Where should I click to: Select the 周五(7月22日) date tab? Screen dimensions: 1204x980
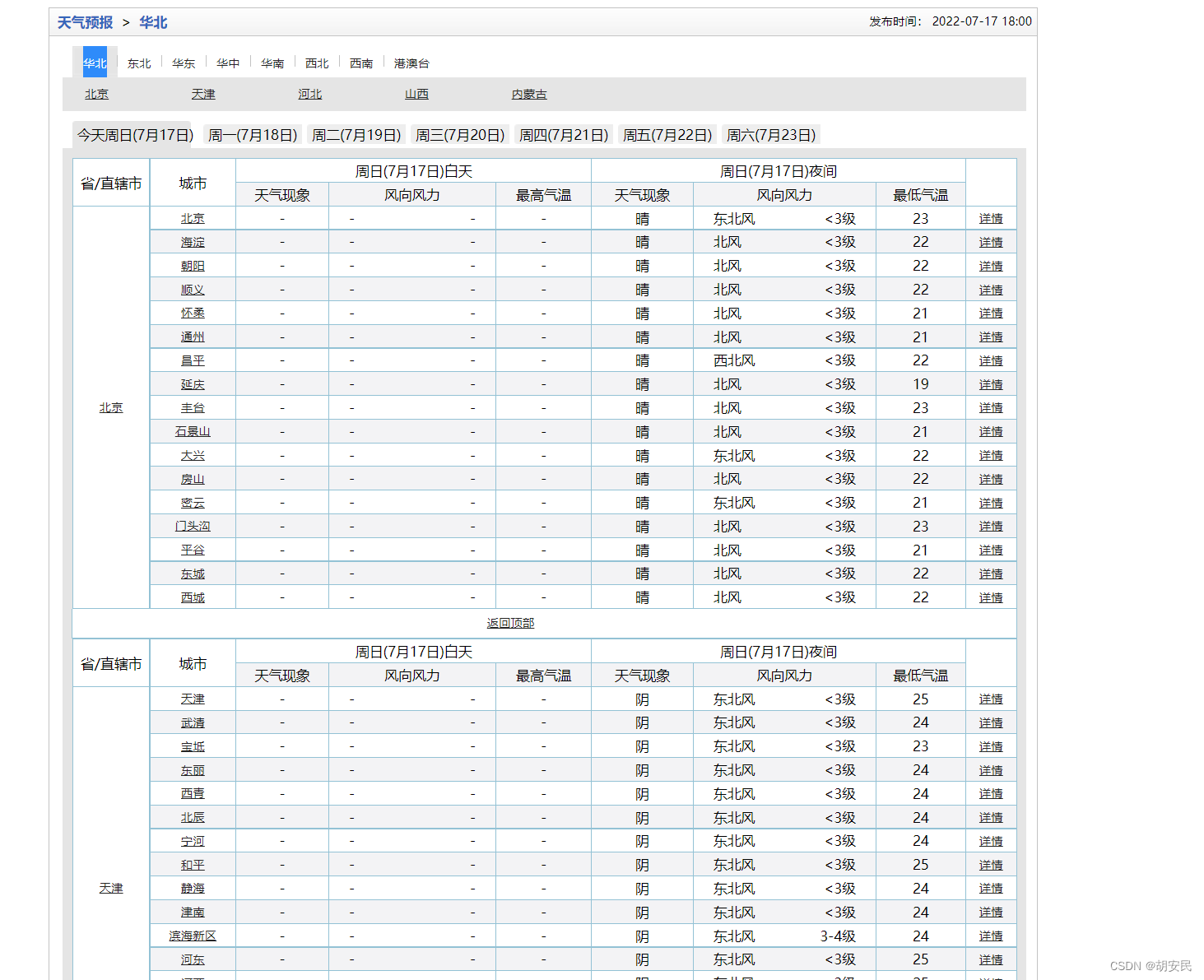point(667,135)
